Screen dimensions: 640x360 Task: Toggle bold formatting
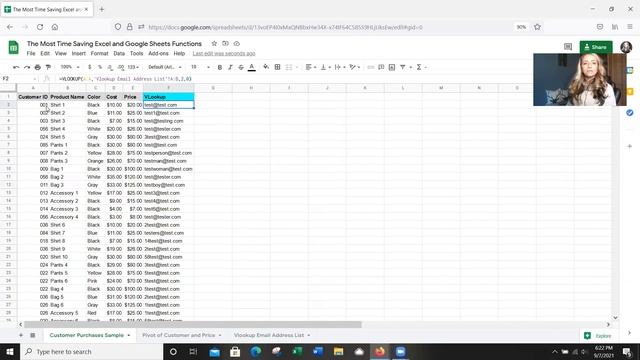coord(220,67)
